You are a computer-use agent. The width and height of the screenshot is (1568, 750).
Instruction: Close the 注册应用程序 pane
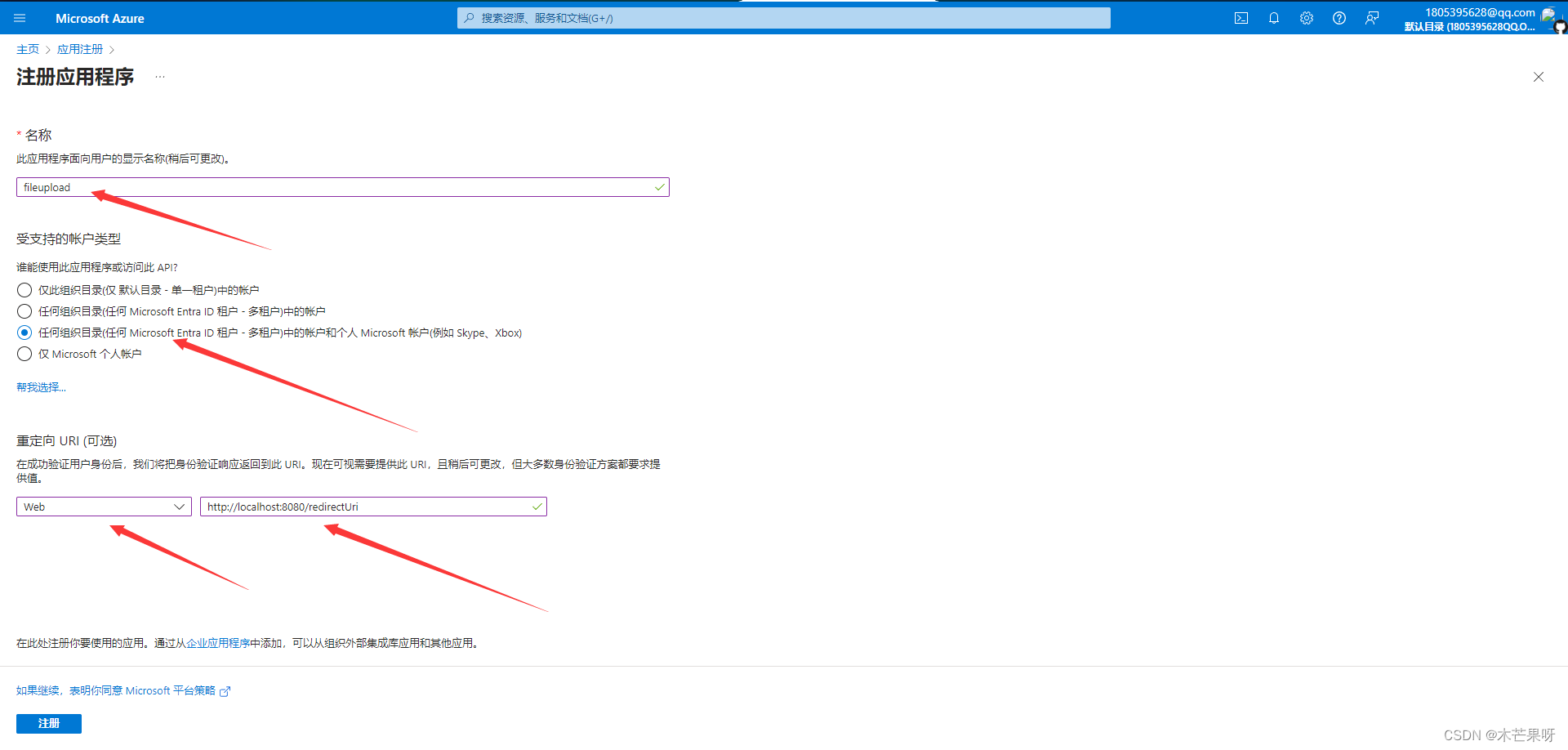pos(1539,77)
